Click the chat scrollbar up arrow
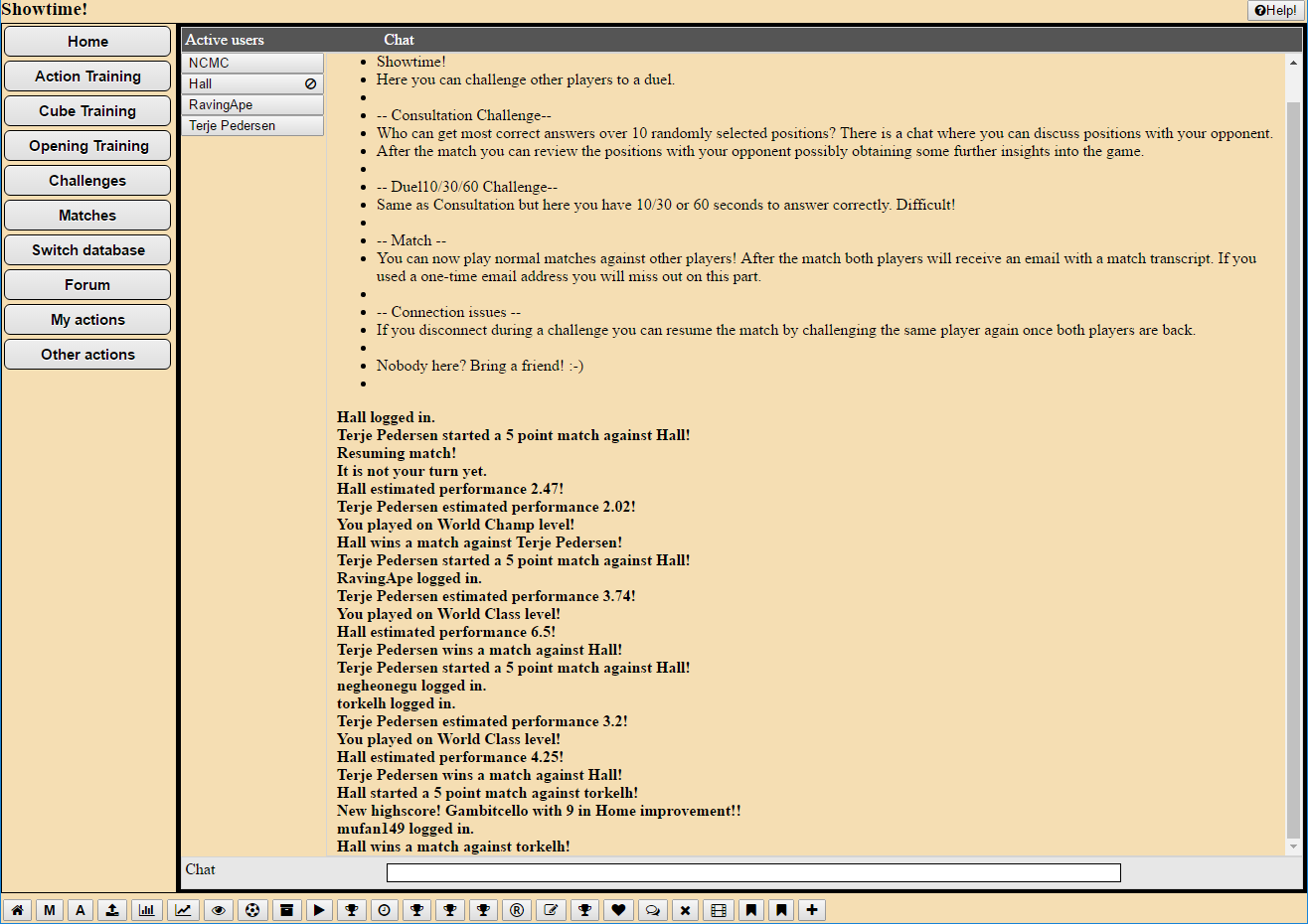 [1293, 63]
